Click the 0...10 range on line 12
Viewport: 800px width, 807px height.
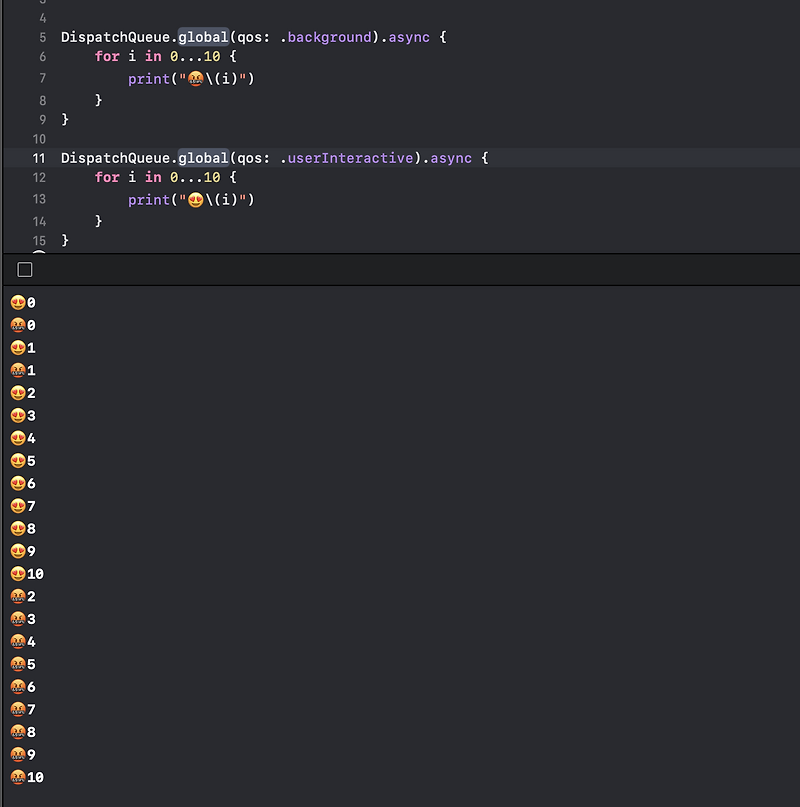click(196, 177)
